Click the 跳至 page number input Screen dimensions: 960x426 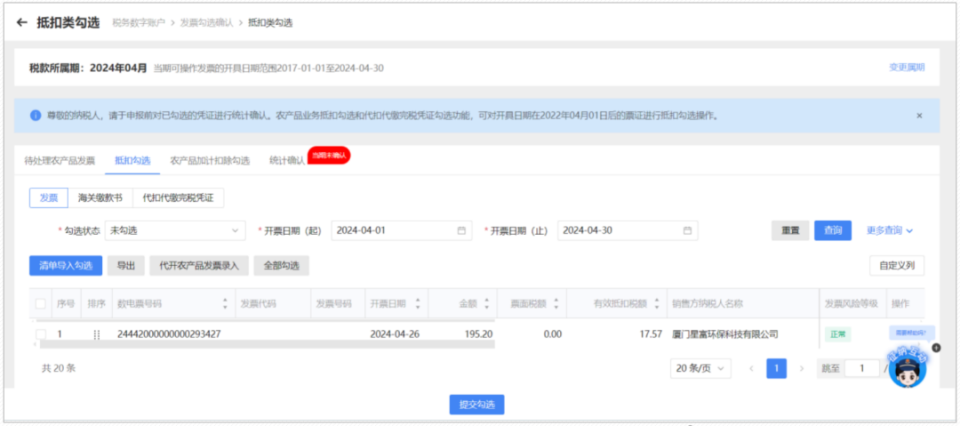coord(862,368)
